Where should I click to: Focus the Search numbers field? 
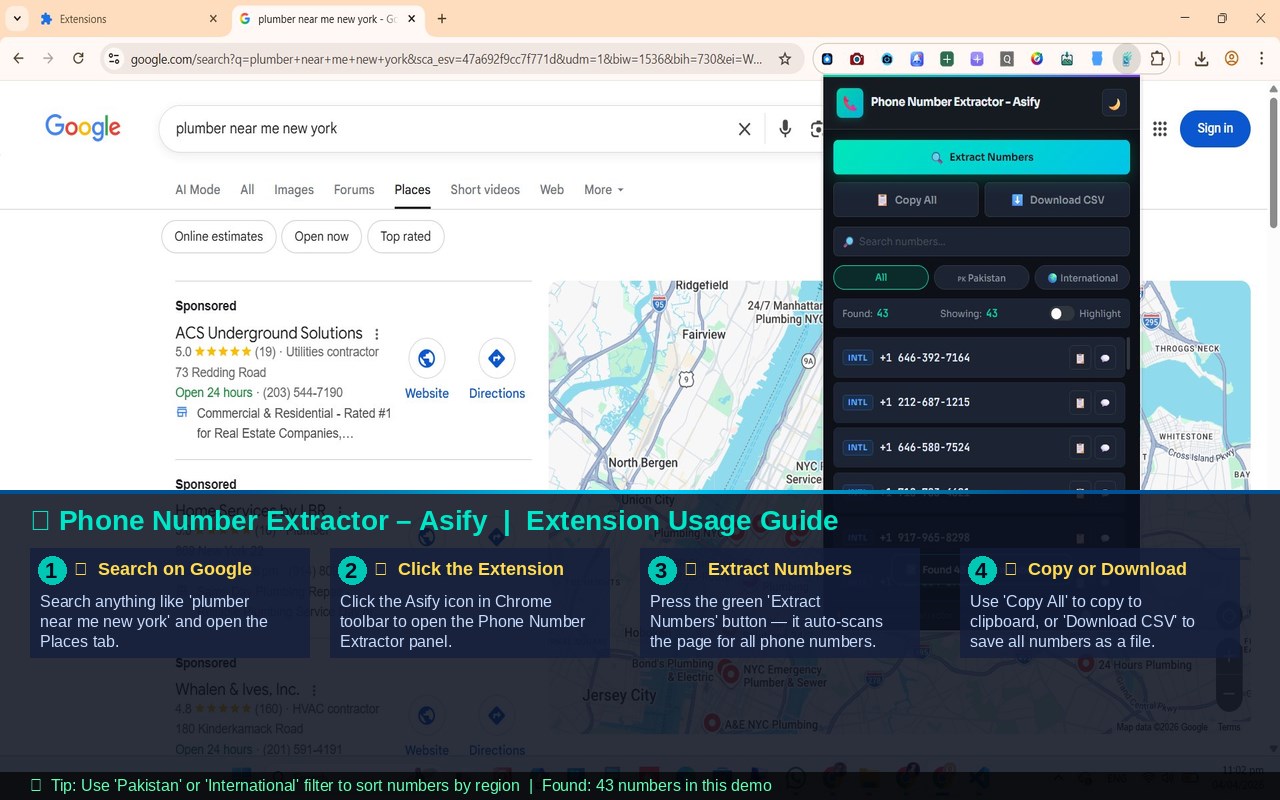981,241
